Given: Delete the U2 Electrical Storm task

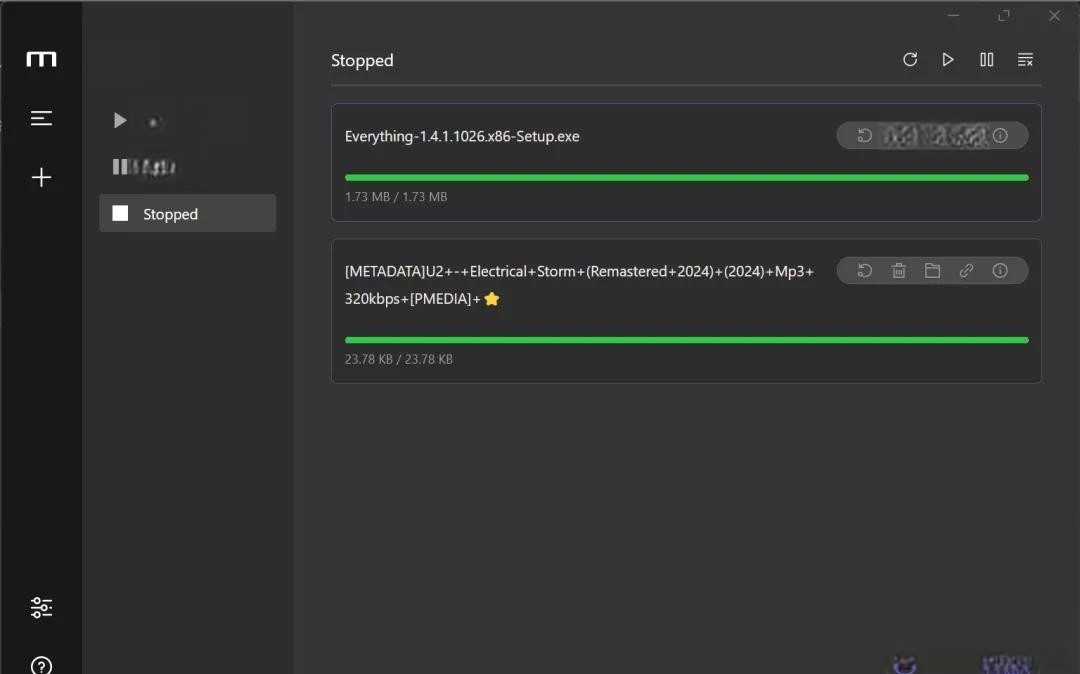Looking at the screenshot, I should pos(898,271).
